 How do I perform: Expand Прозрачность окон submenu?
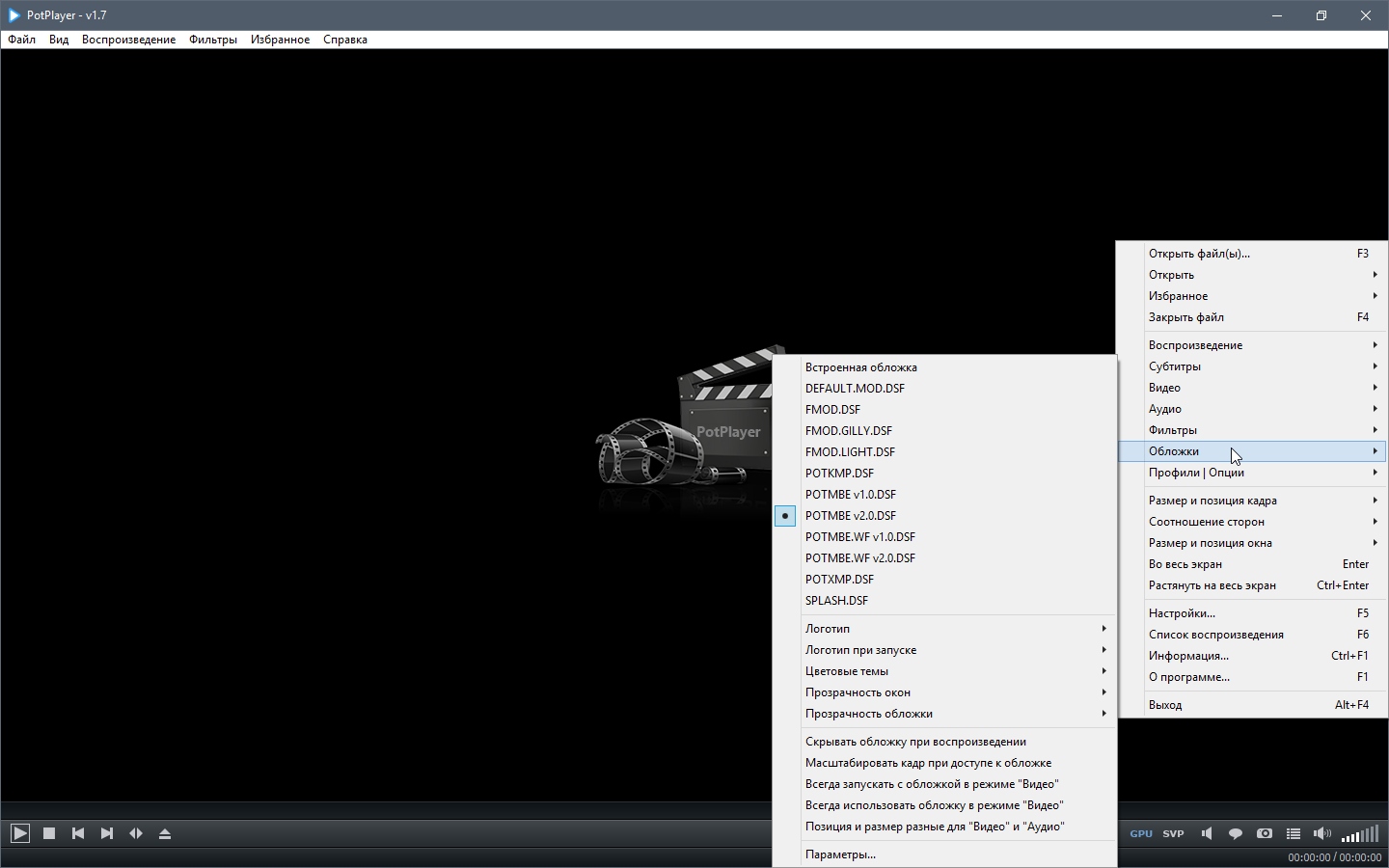pos(944,692)
